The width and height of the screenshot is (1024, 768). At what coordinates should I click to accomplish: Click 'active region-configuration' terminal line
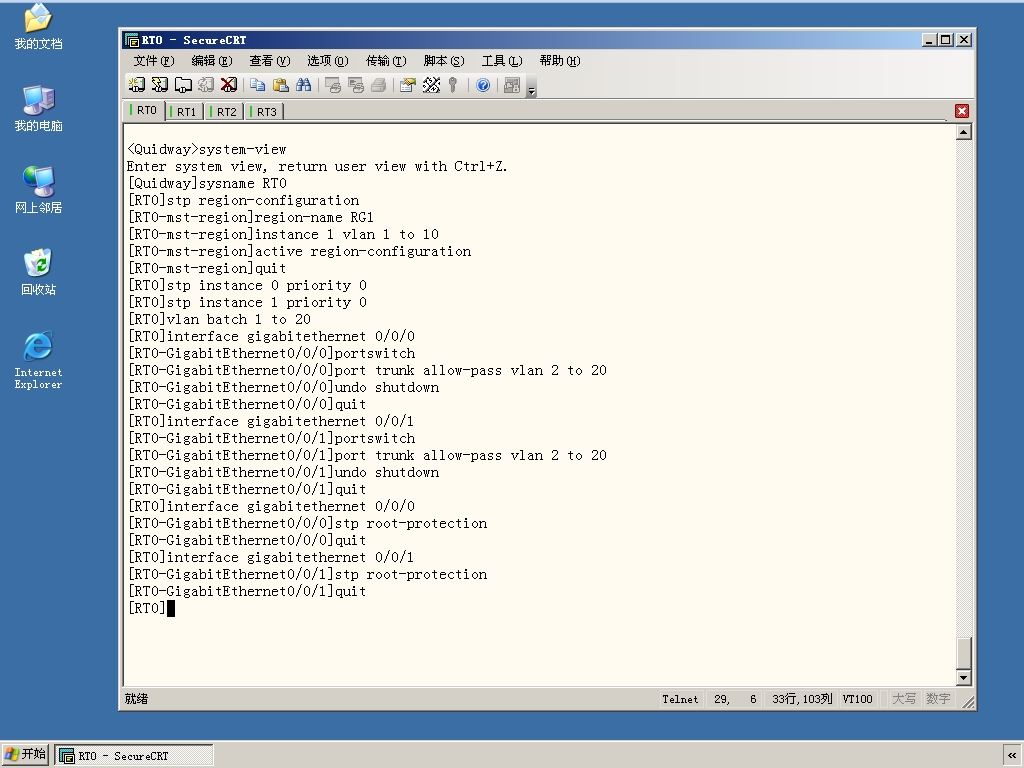coord(299,251)
